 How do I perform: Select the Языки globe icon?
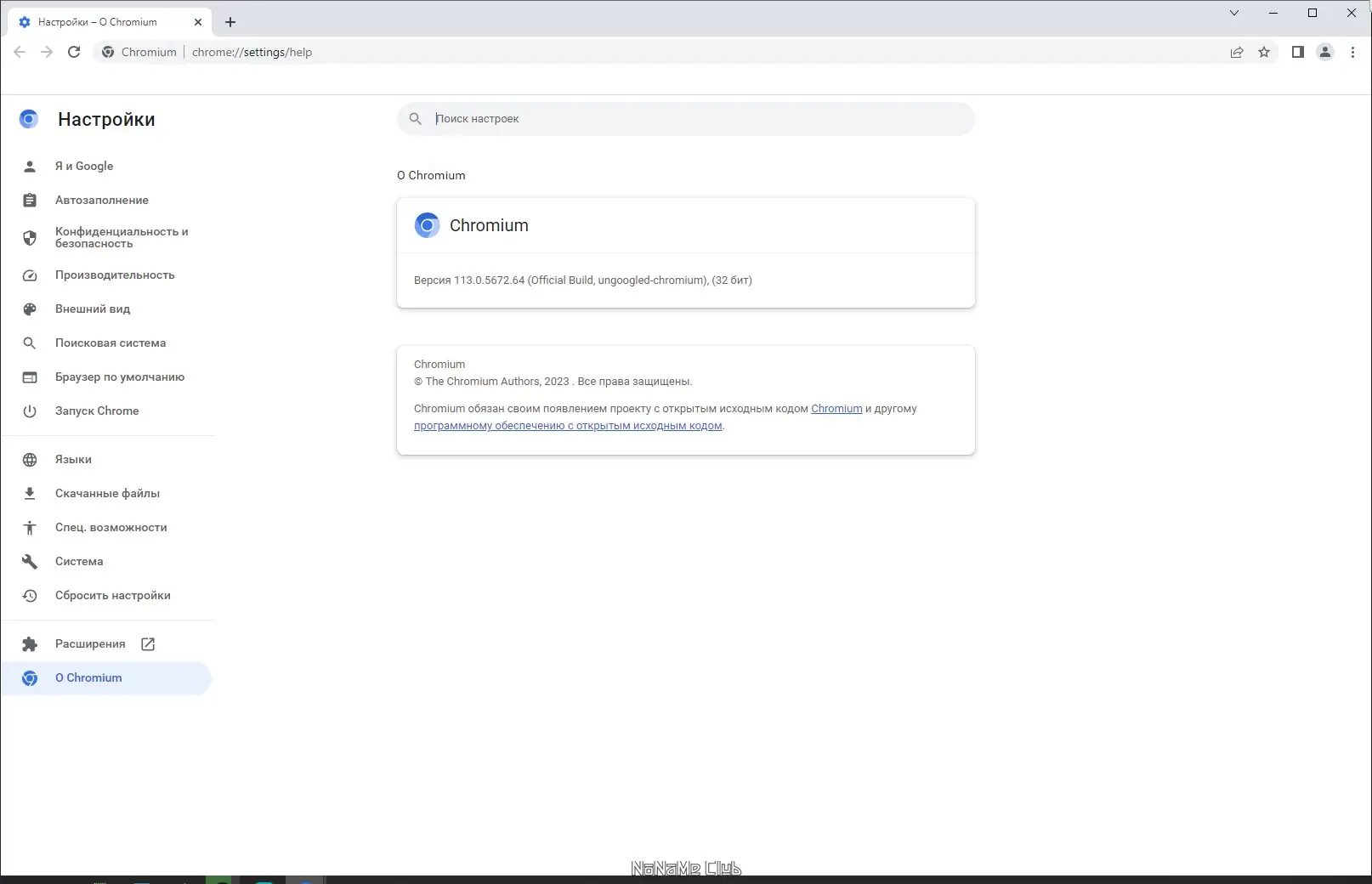coord(30,460)
